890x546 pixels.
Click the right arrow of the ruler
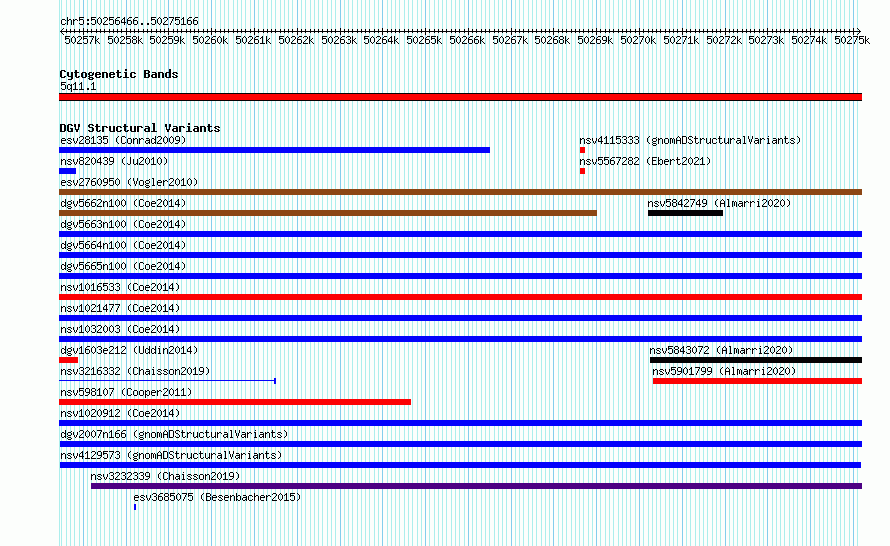coord(859,31)
